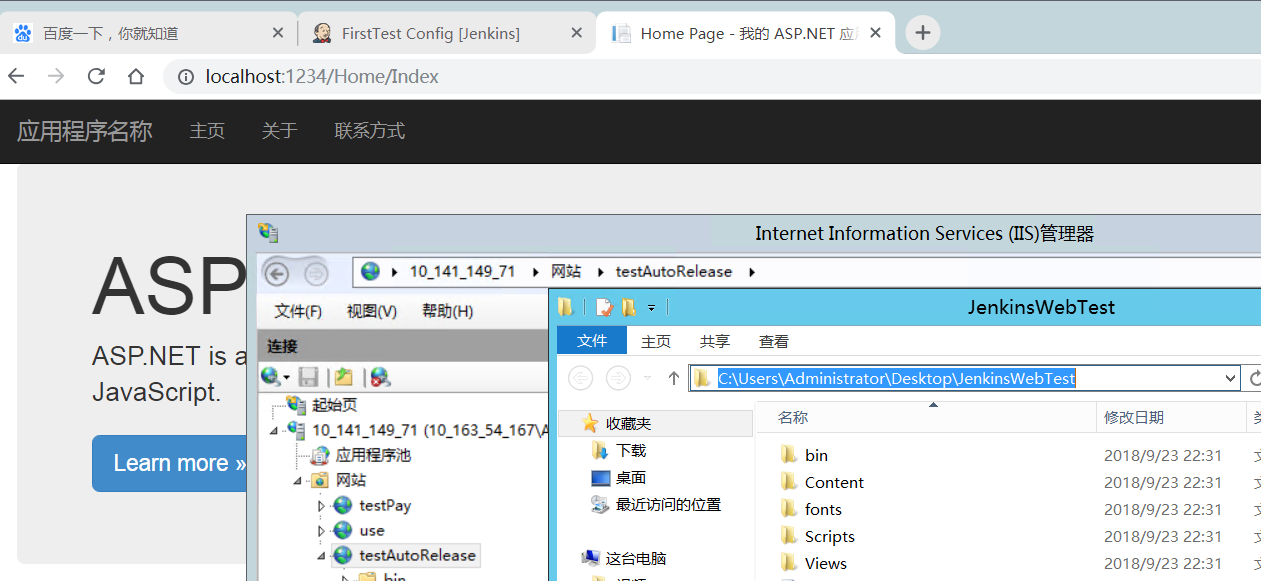
Task: Go up one folder level in Explorer
Action: (x=674, y=378)
